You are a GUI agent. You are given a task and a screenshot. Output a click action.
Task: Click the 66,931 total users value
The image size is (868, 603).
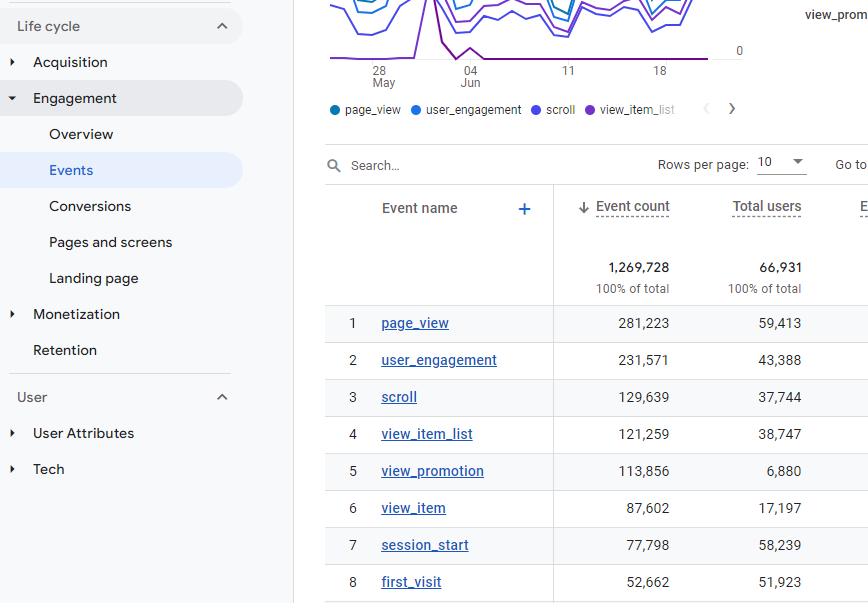(x=781, y=267)
